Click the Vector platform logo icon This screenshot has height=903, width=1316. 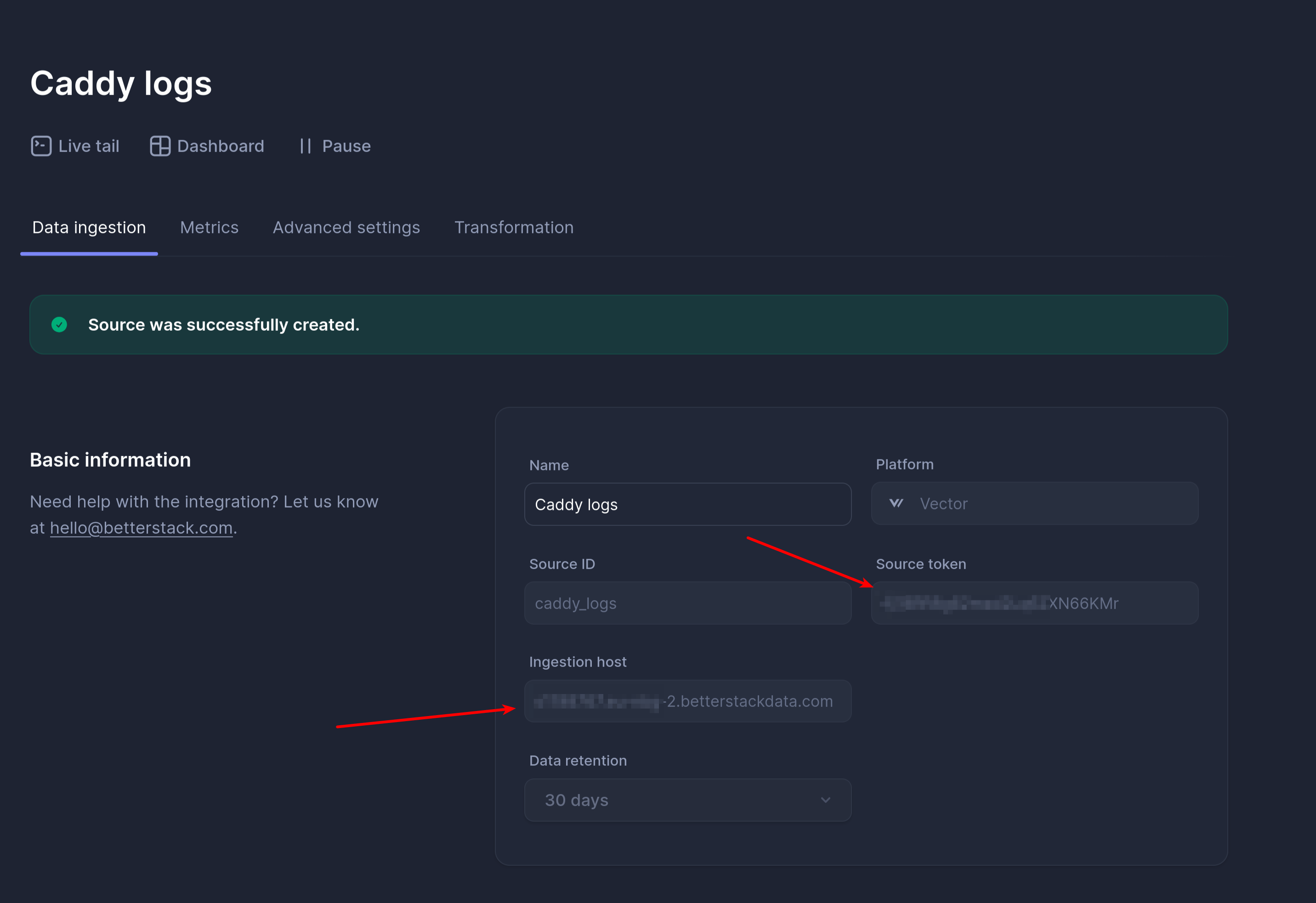(x=896, y=503)
